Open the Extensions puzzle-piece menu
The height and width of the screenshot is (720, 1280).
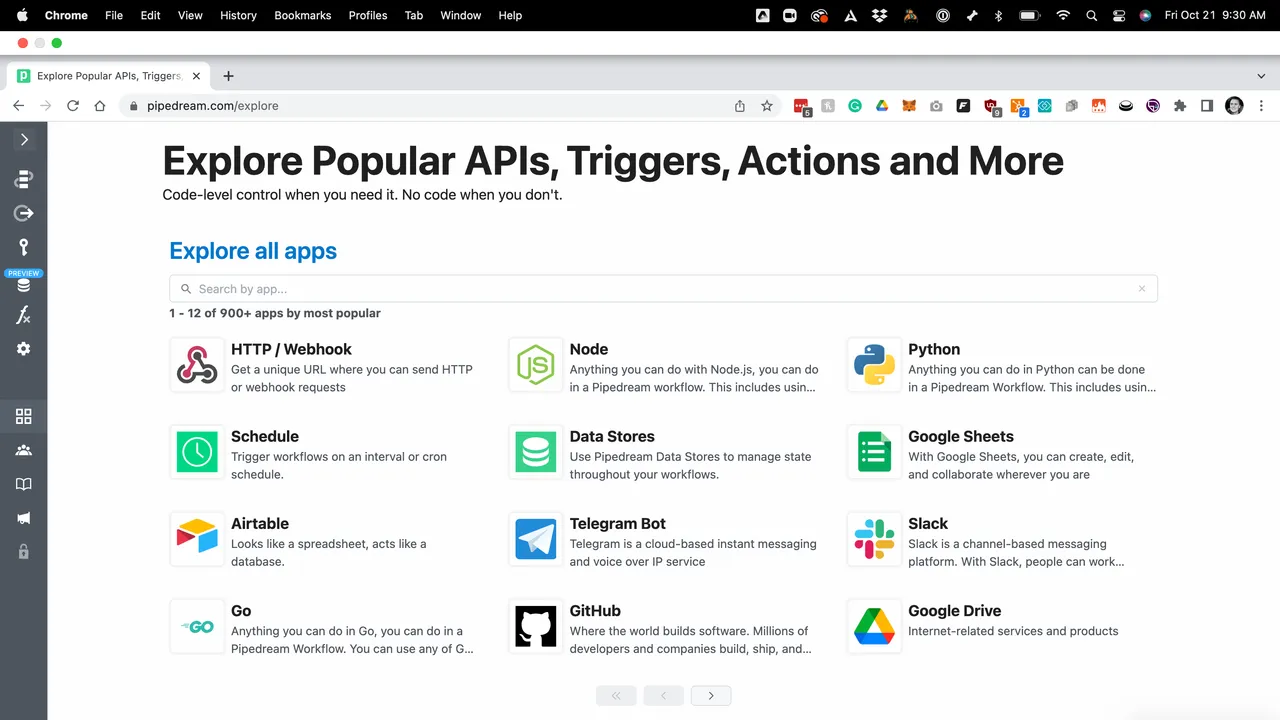(x=1180, y=106)
